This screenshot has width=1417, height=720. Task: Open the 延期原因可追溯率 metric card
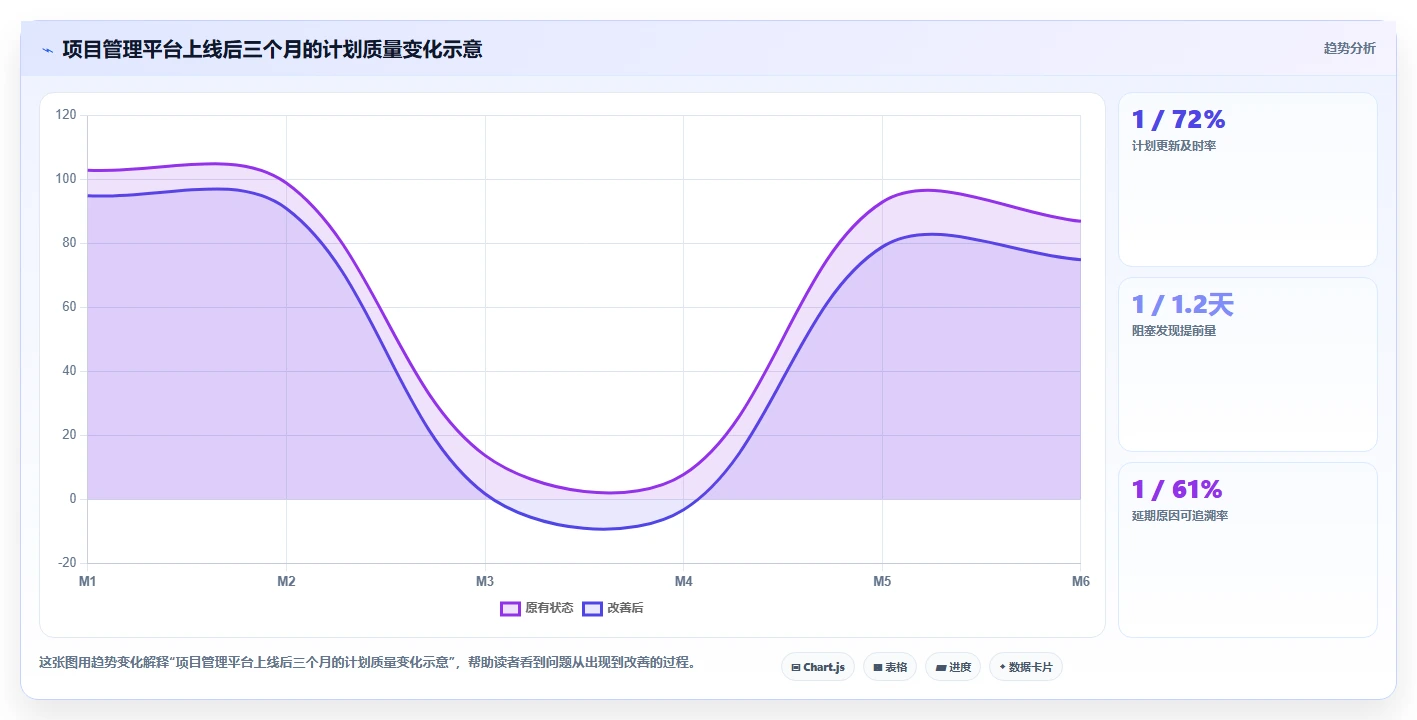(1248, 550)
